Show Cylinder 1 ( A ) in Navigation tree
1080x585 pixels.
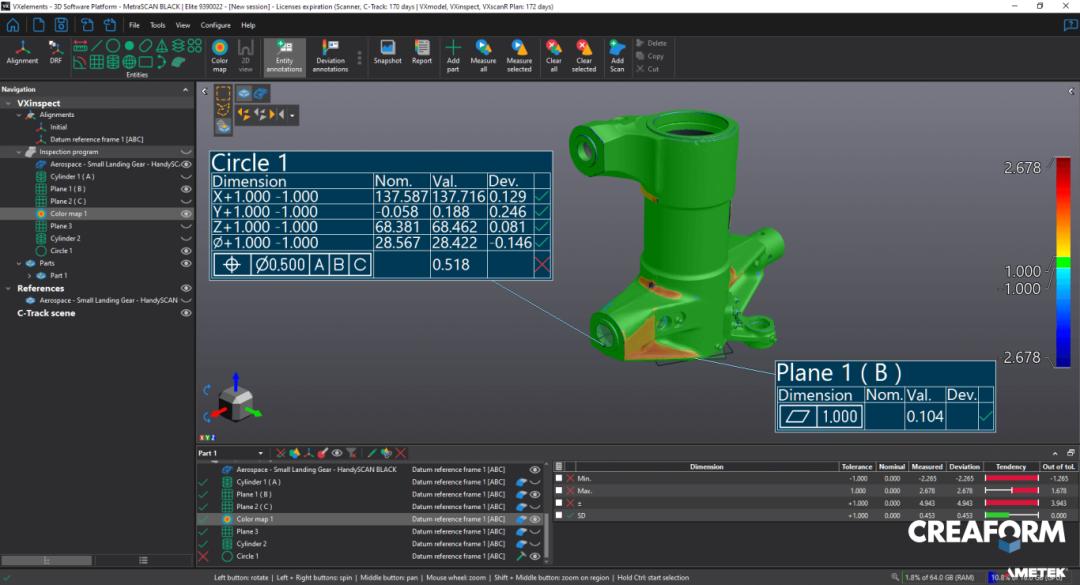pos(186,177)
